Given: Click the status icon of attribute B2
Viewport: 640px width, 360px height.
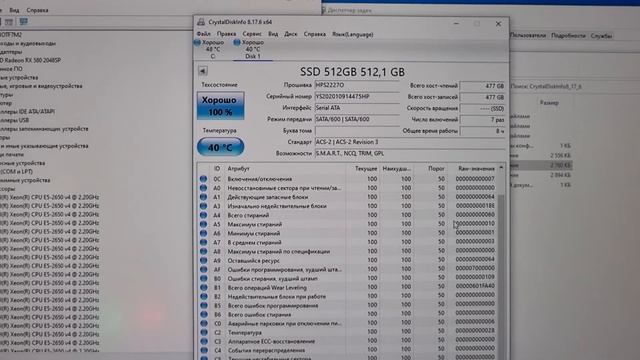Looking at the screenshot, I should (203, 296).
